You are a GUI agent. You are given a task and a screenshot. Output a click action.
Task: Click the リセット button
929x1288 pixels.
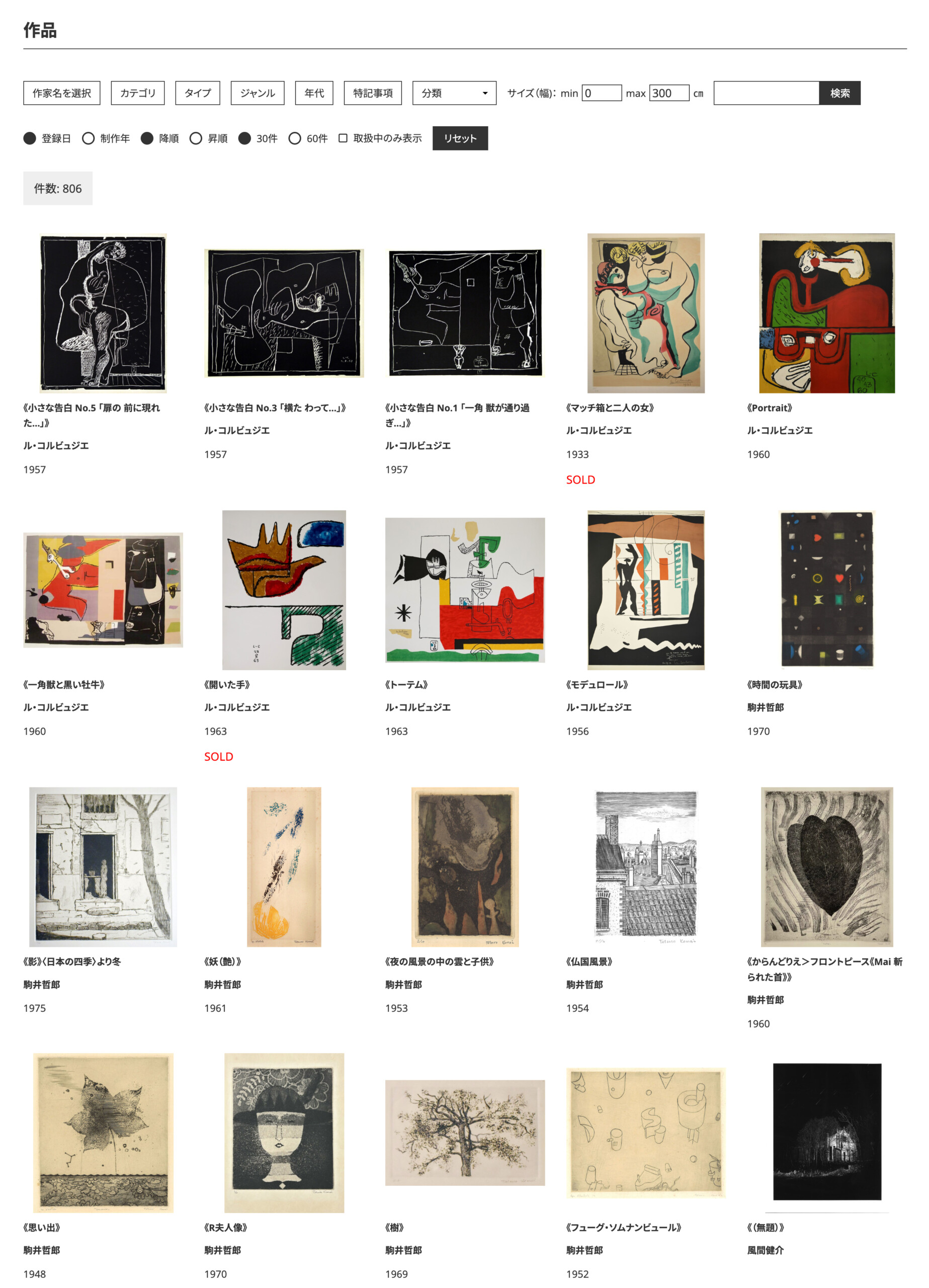point(460,138)
